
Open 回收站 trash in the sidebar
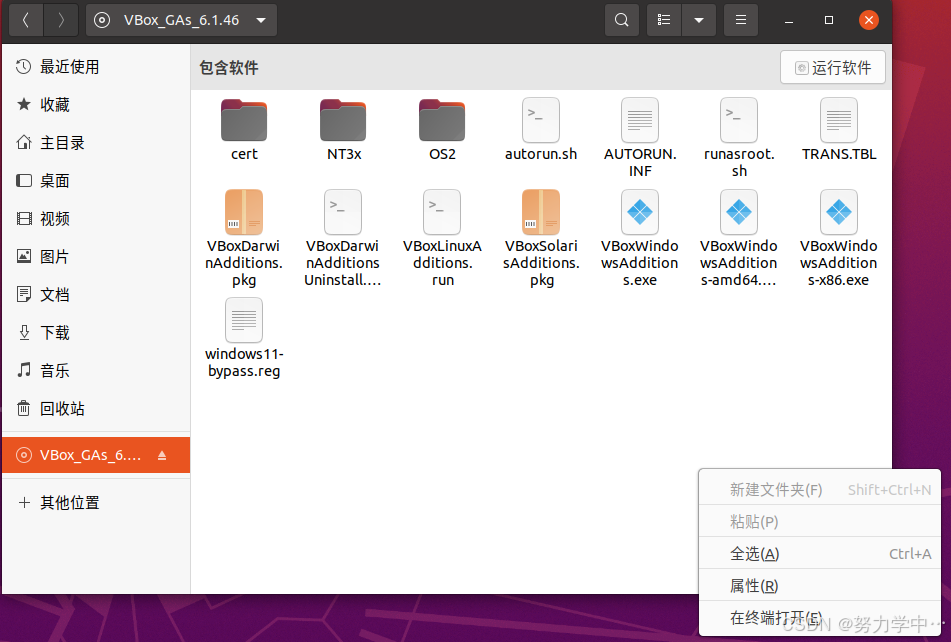coord(96,409)
